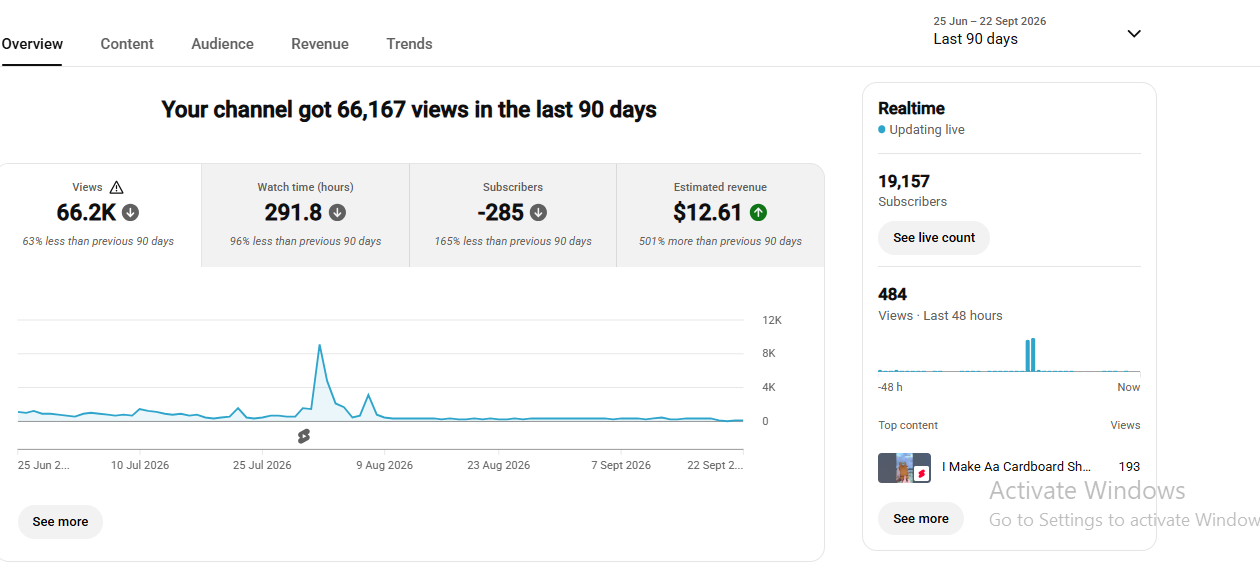Click the warning triangle icon beside Views
The image size is (1260, 566).
117,187
